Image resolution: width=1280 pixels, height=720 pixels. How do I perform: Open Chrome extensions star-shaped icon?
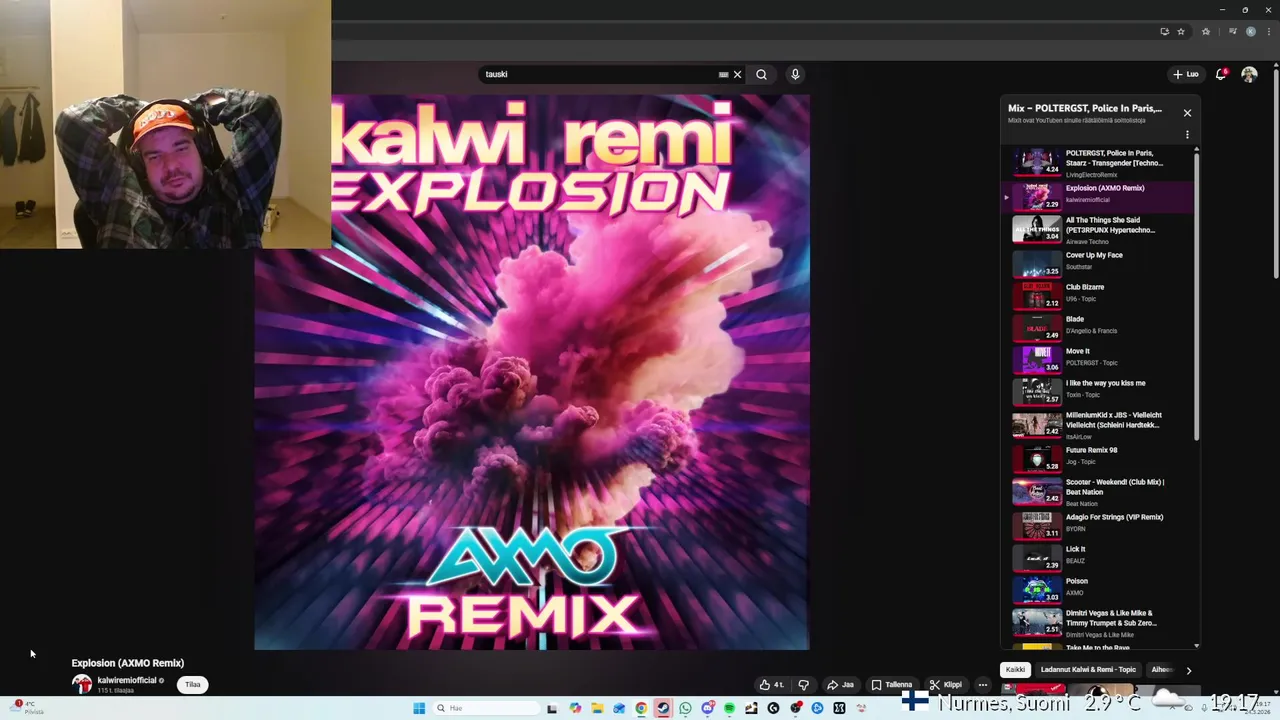coord(1206,31)
